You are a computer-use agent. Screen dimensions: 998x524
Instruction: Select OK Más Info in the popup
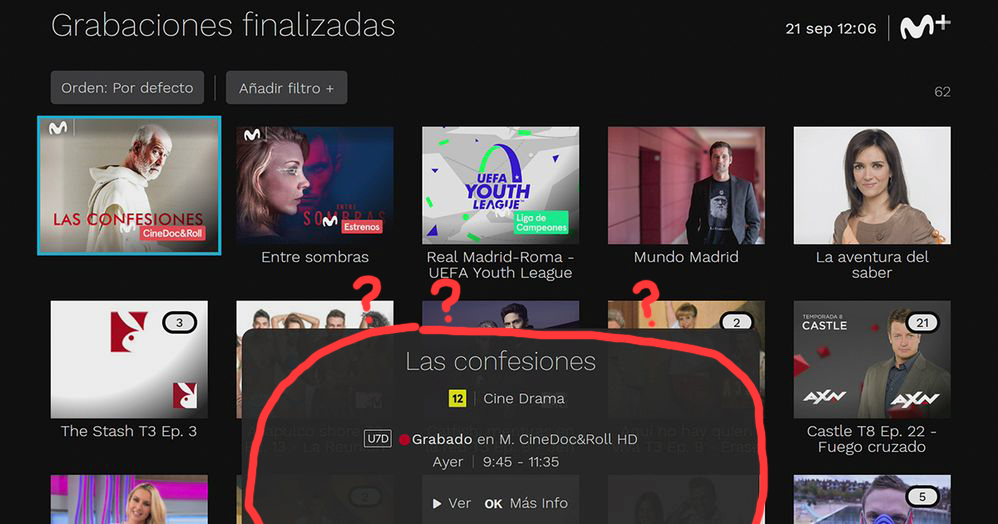point(526,504)
